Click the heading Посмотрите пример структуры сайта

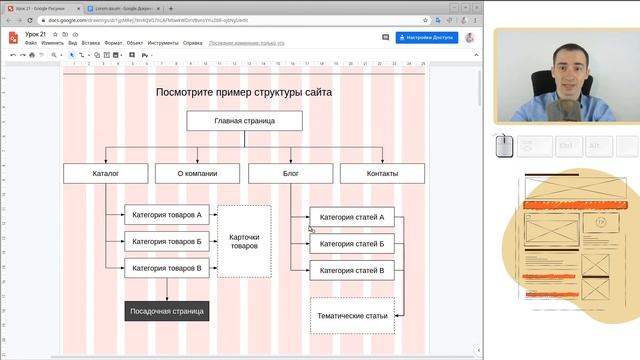[x=244, y=92]
